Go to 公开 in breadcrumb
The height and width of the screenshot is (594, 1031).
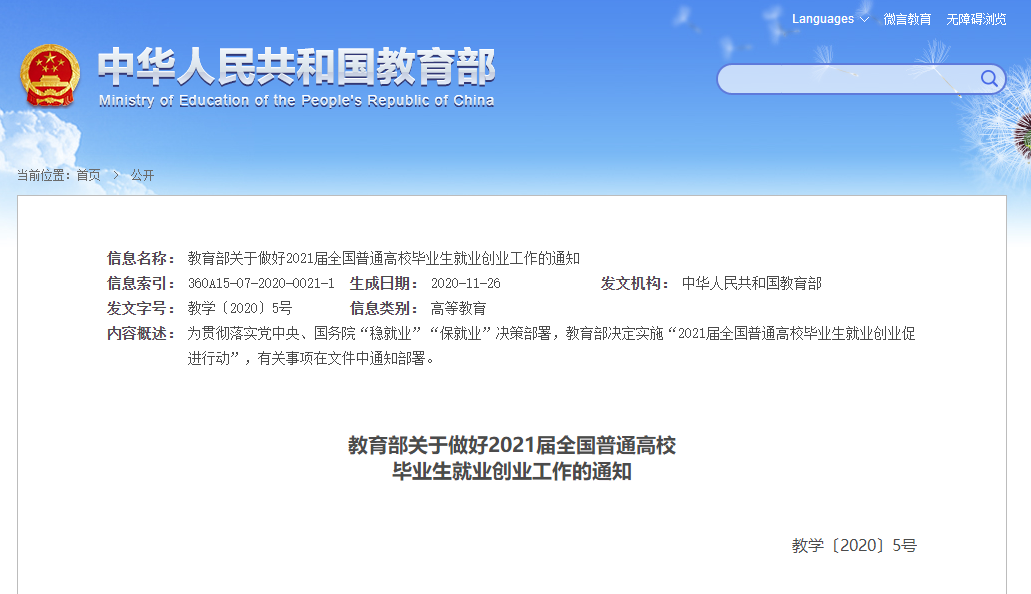click(142, 175)
